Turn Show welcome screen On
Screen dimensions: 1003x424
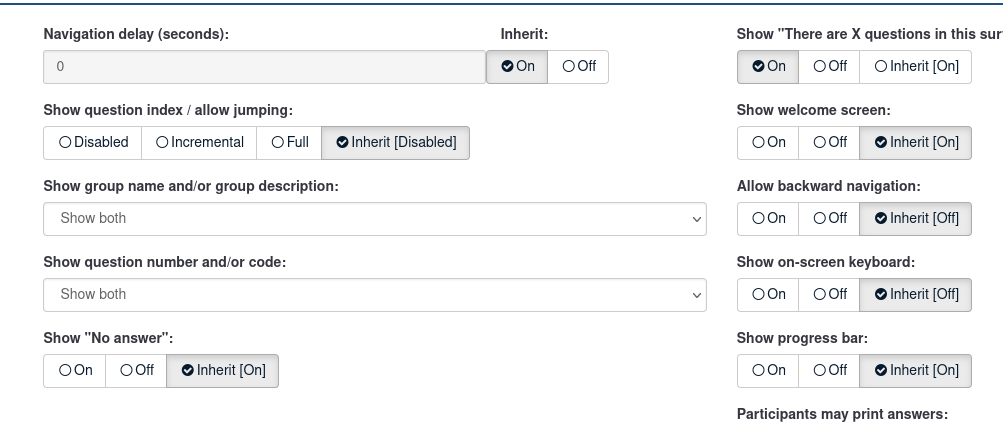pyautogui.click(x=768, y=143)
